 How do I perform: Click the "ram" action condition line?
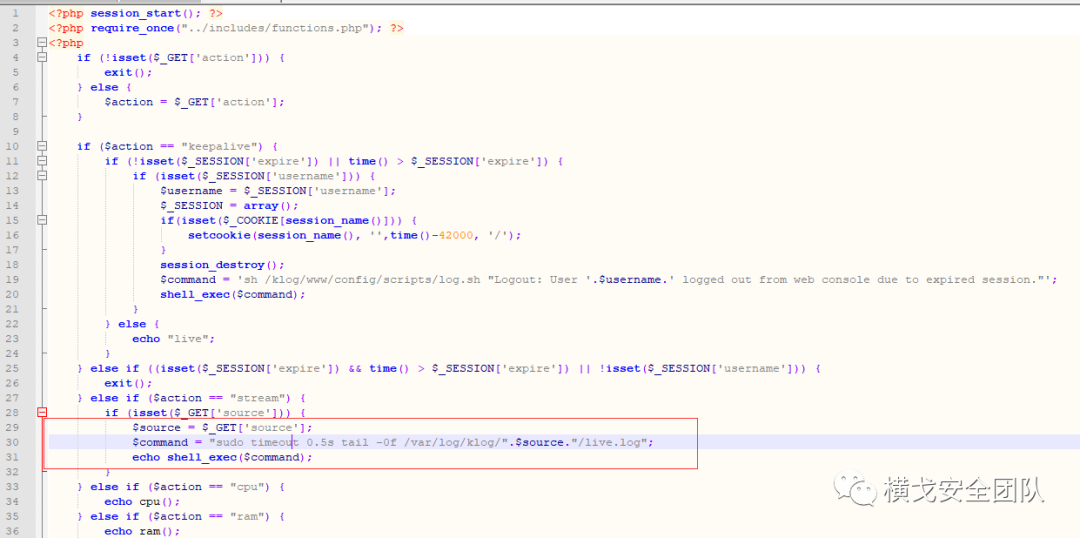(180, 516)
